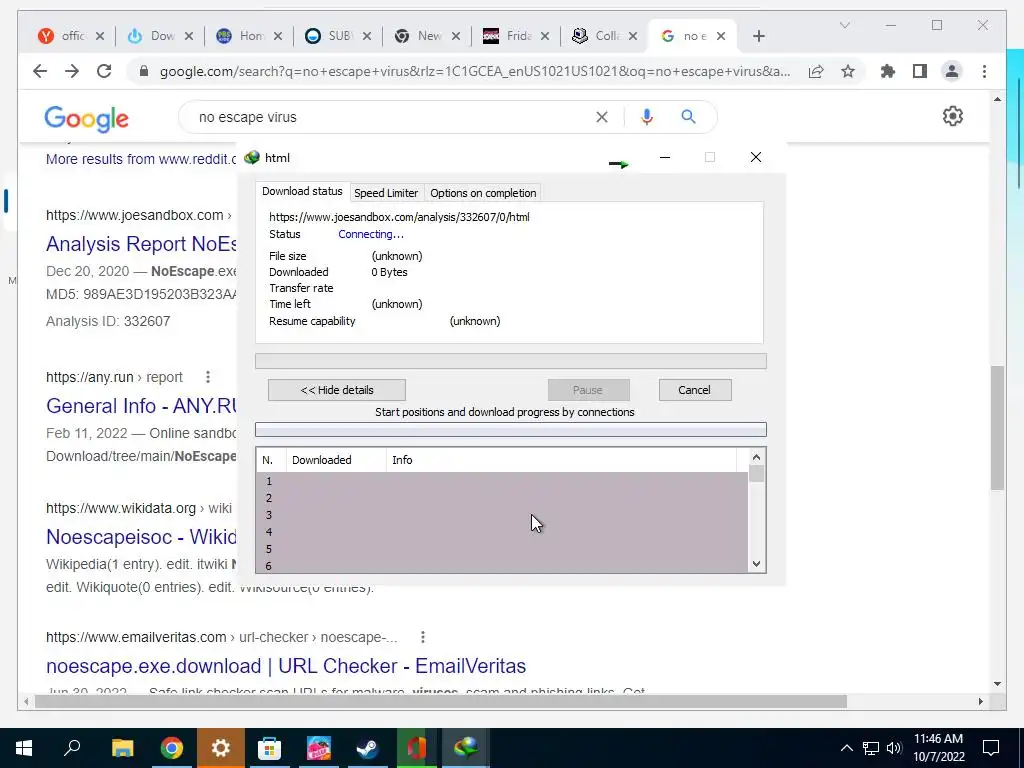Open options for the emailveritas result
The width and height of the screenshot is (1024, 768).
[423, 637]
